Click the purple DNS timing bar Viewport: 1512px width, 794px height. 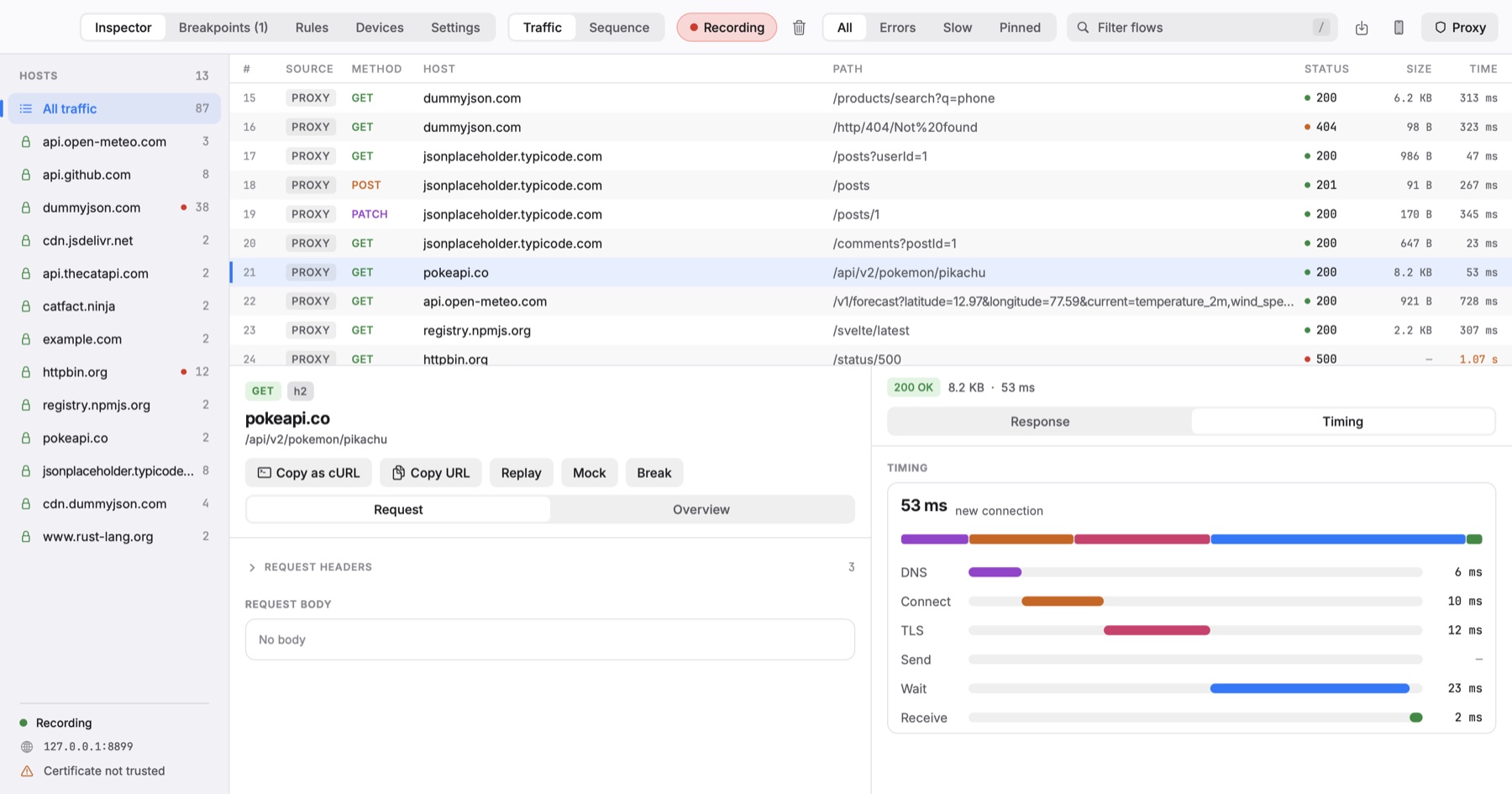[x=995, y=572]
